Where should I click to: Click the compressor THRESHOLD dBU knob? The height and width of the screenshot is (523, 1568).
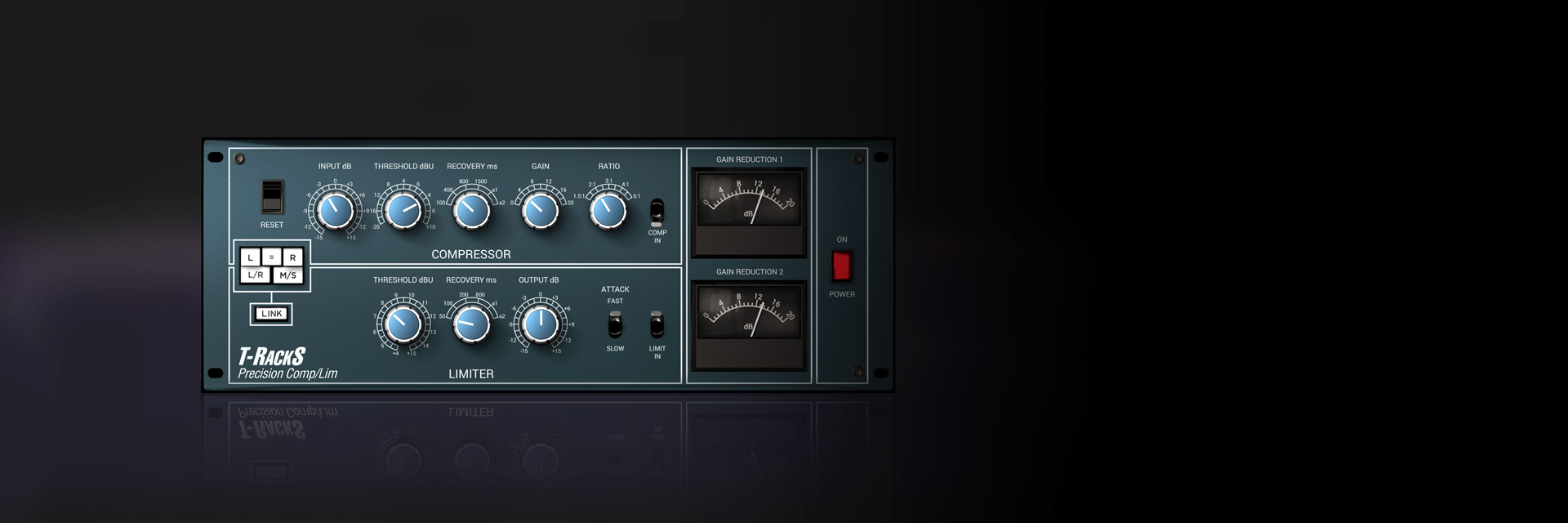(403, 211)
